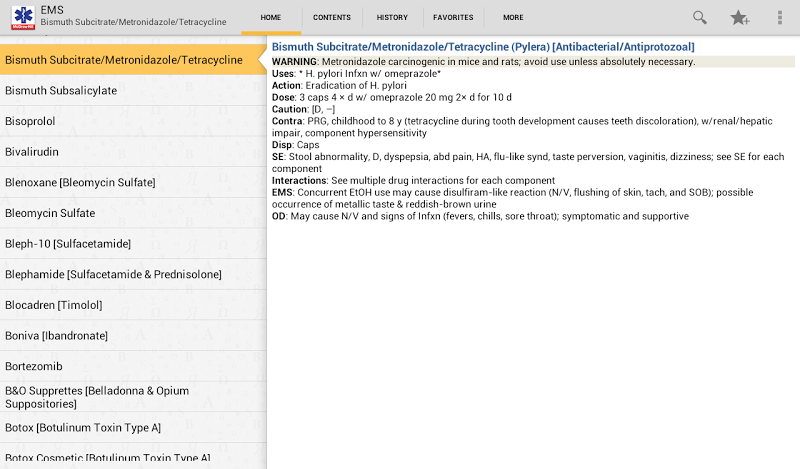Screen dimensions: 800x469
Task: Select Botox [Botulinum Toxin Type A] entry
Action: pos(133,427)
